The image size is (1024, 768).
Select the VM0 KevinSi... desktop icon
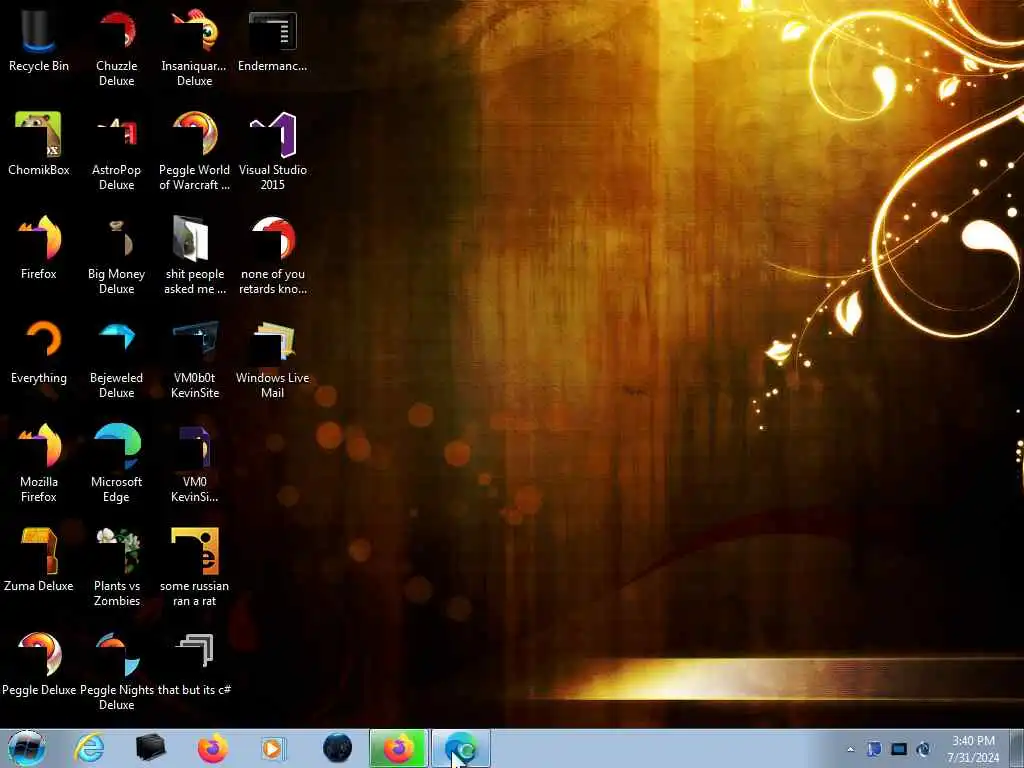(194, 464)
